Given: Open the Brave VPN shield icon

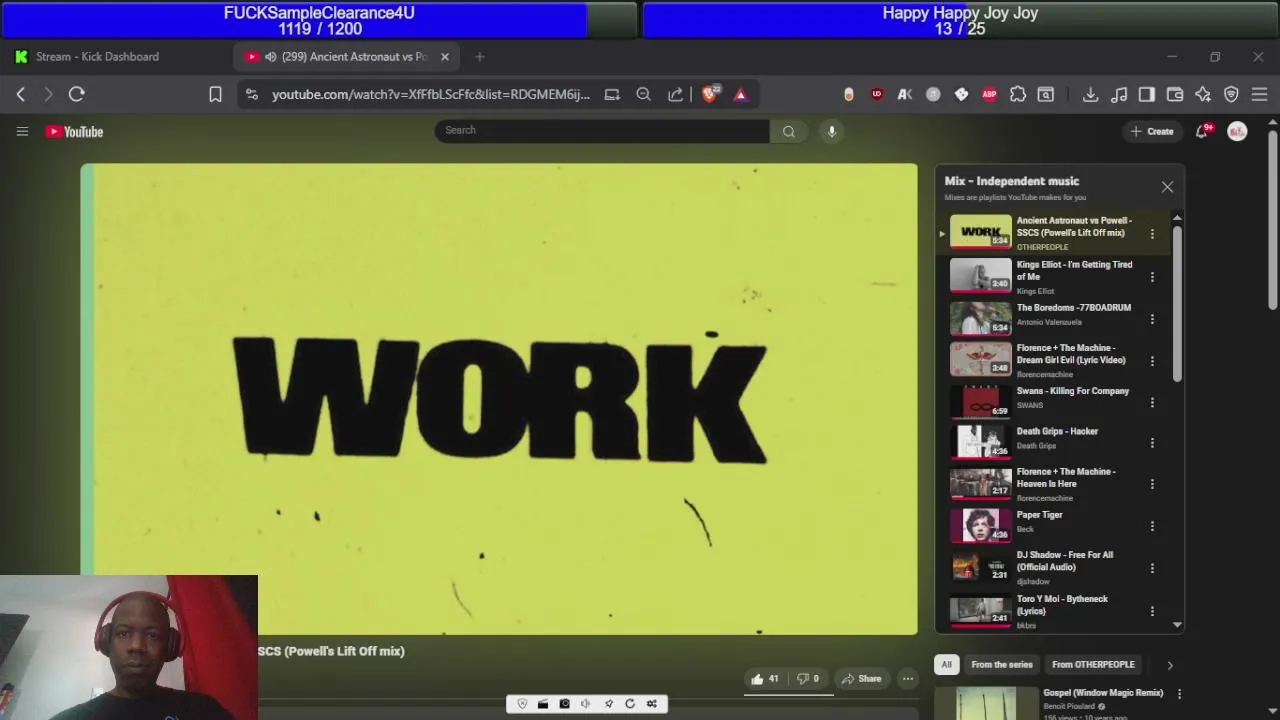Looking at the screenshot, I should click(1231, 94).
